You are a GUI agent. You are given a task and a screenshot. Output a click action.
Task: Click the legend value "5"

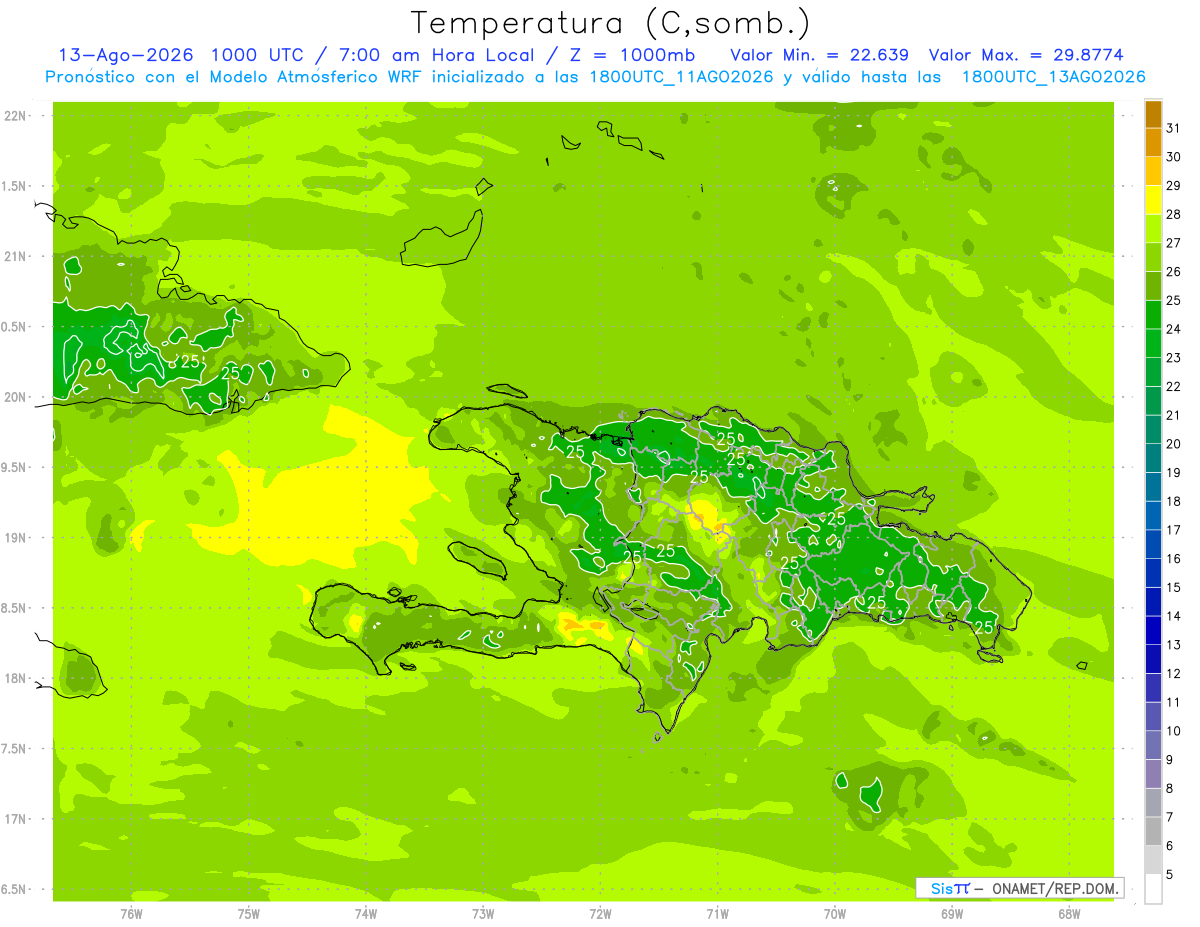coord(1170,874)
